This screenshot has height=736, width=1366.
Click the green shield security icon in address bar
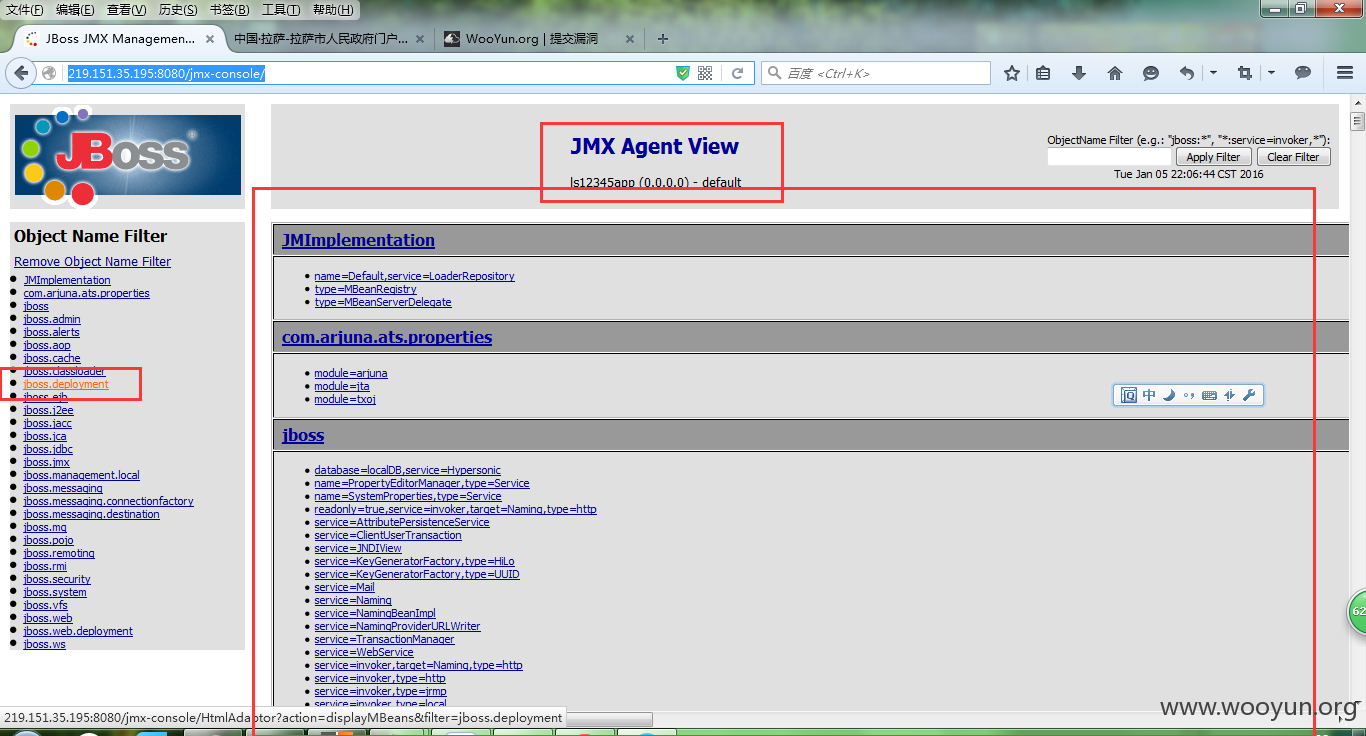click(683, 73)
